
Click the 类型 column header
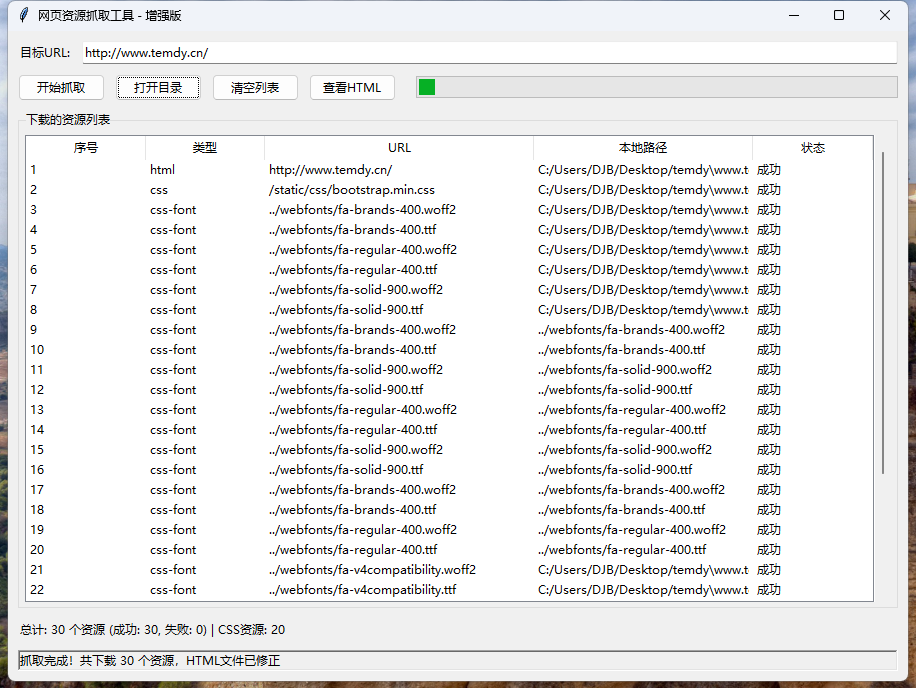203,147
